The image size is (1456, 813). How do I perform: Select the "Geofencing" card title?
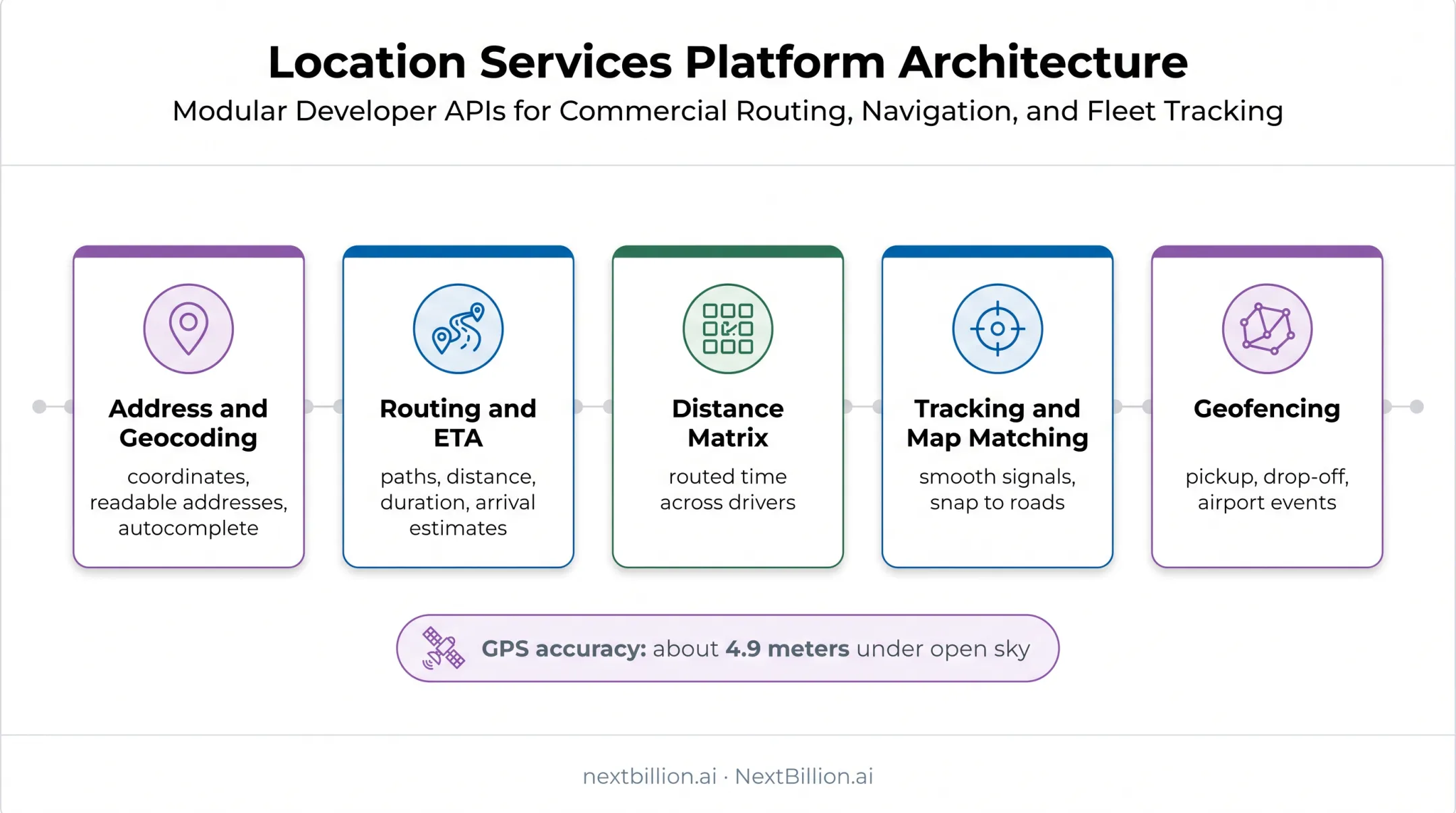point(1267,409)
